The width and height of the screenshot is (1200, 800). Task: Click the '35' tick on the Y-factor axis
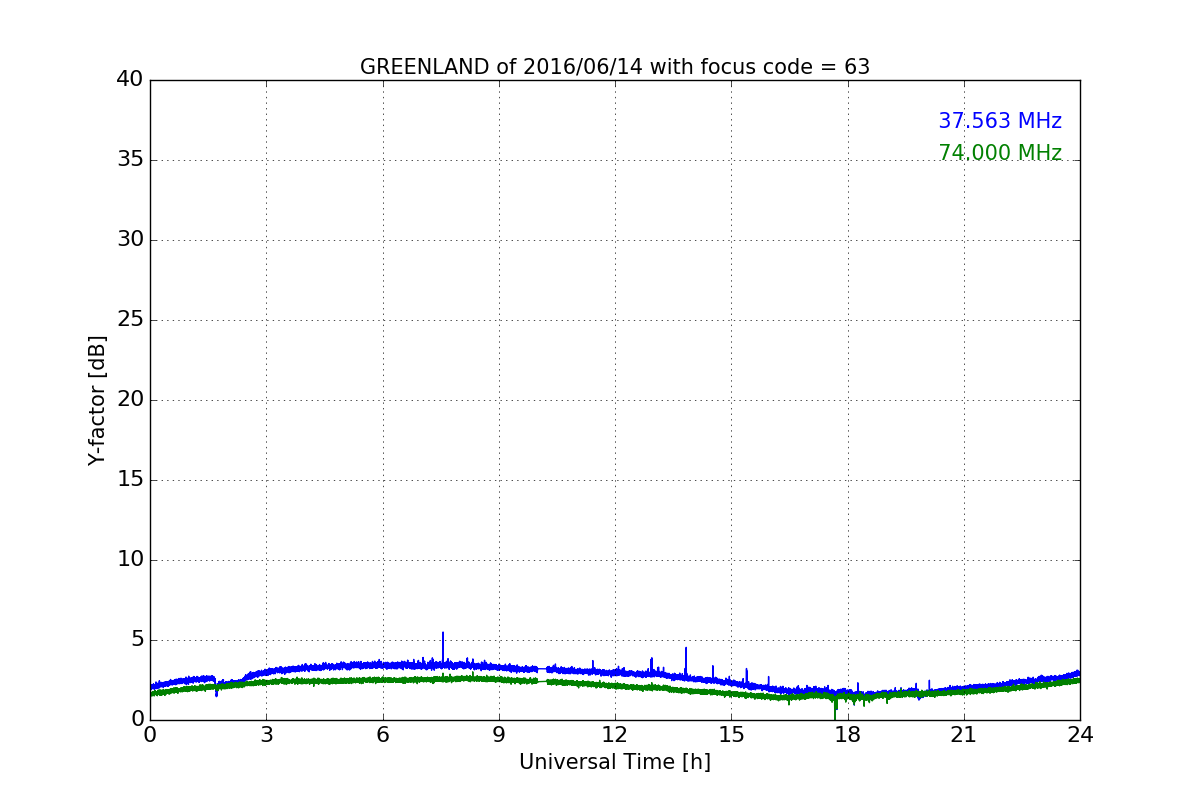coord(131,159)
